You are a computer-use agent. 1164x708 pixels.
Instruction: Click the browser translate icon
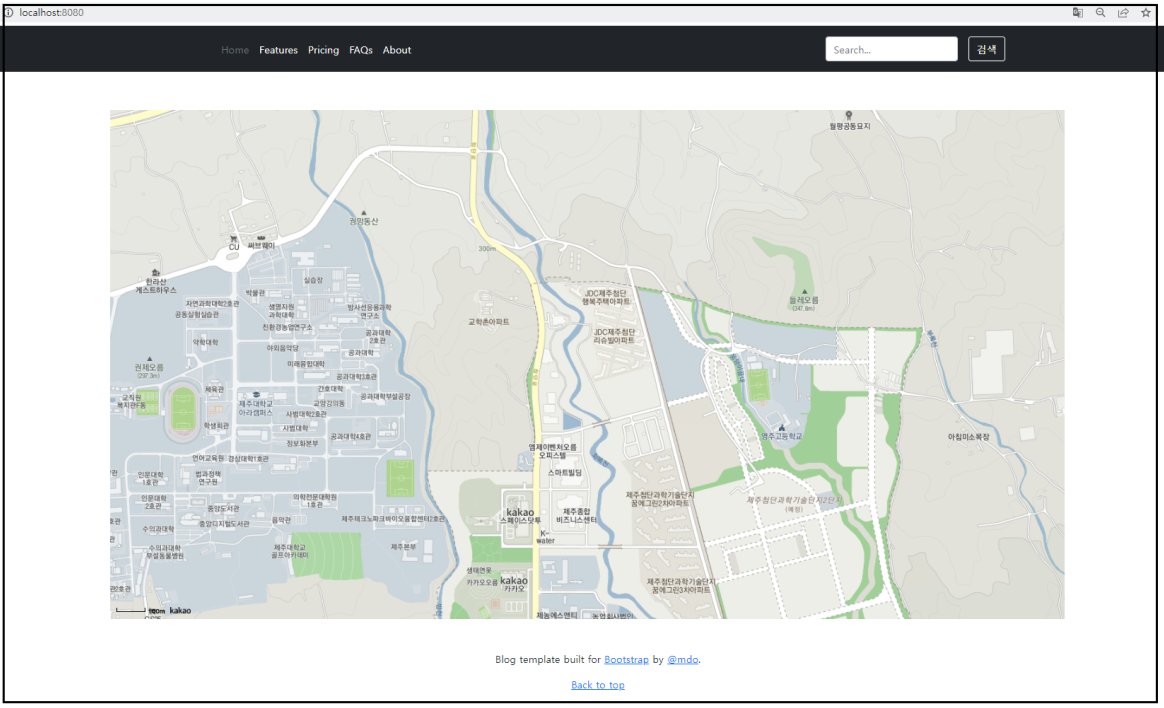coord(1078,13)
